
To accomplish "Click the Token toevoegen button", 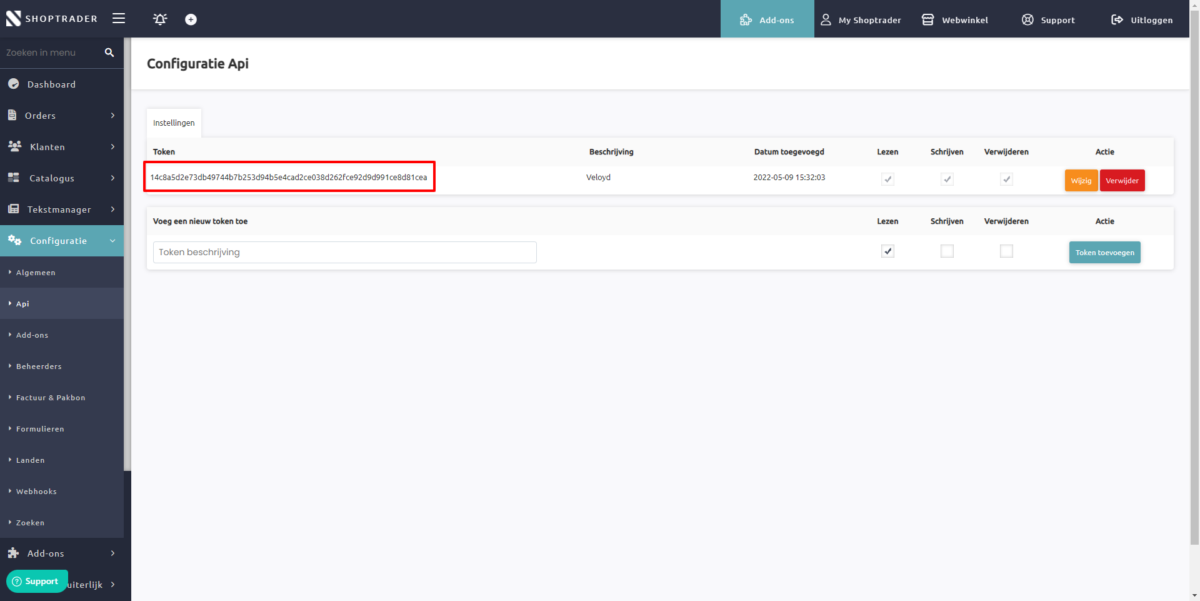I will pyautogui.click(x=1104, y=252).
